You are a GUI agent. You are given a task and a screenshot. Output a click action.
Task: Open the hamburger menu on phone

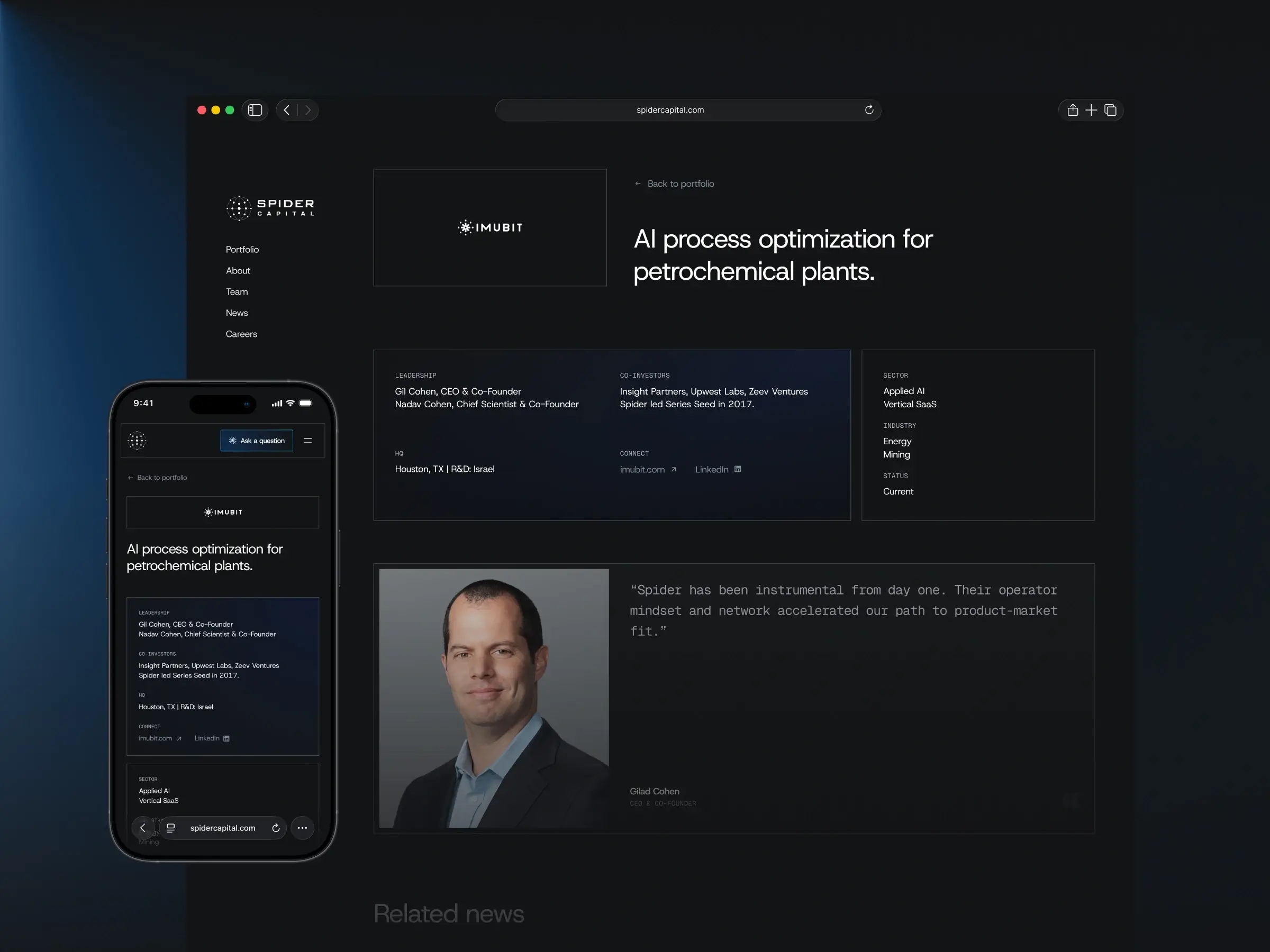click(308, 441)
